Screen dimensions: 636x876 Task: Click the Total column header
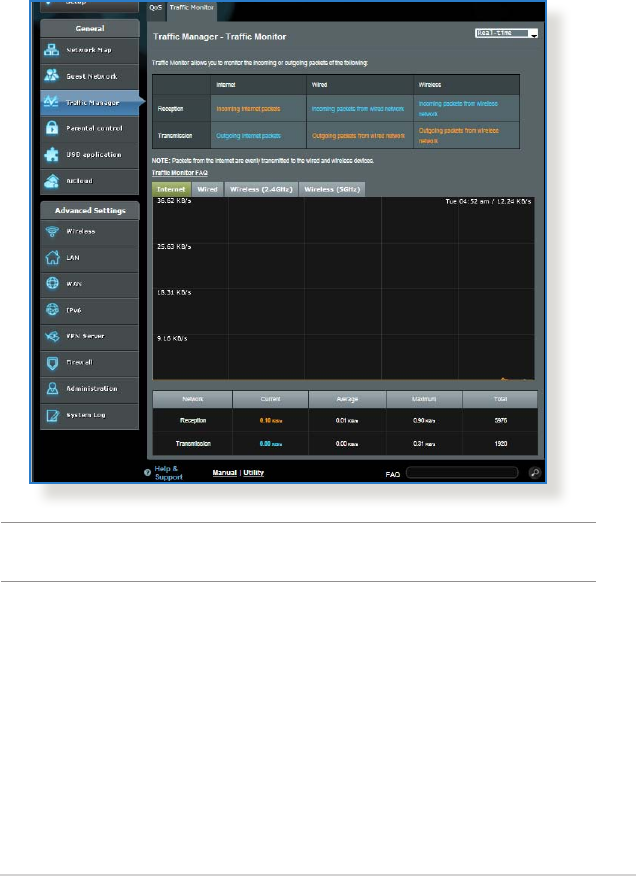coord(501,399)
